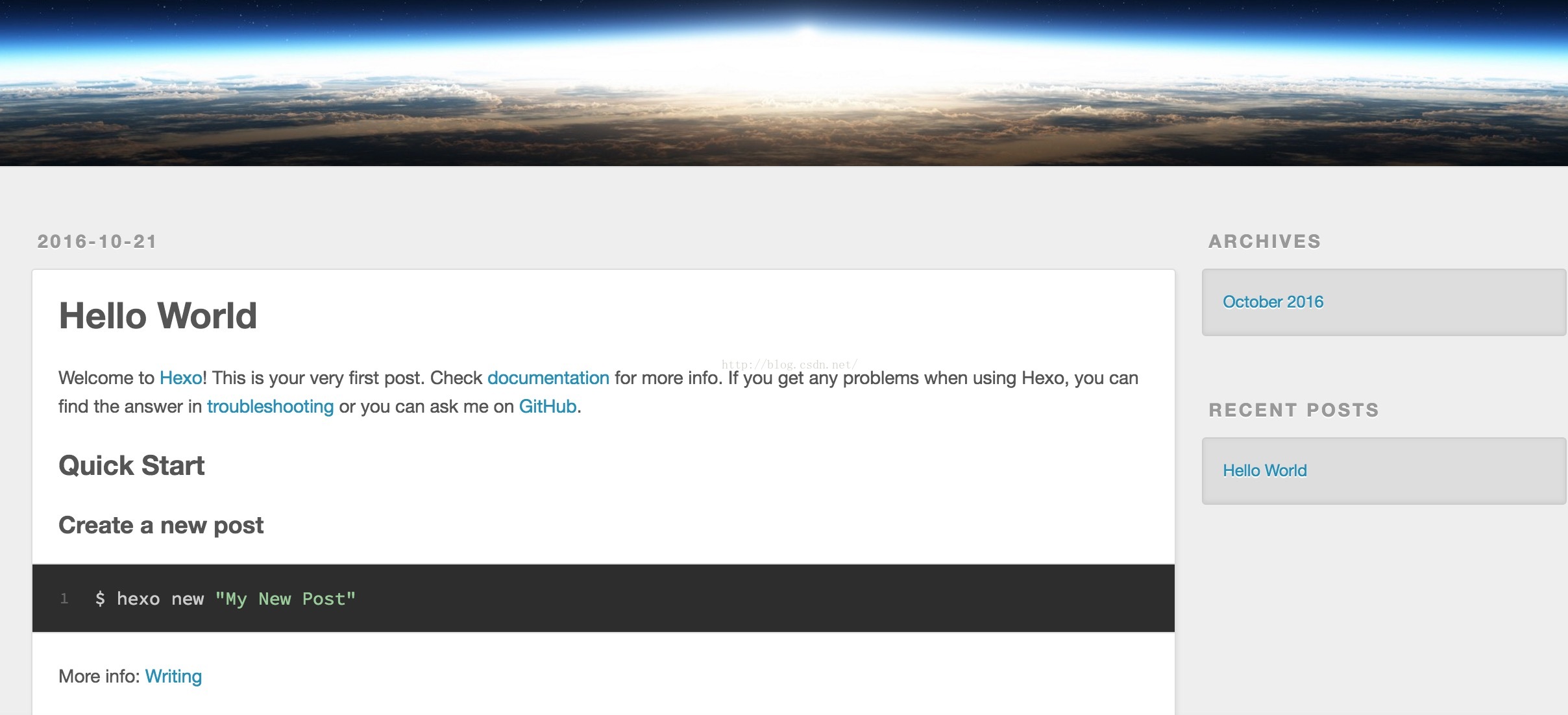Click line number 1 in code block
Image resolution: width=1568 pixels, height=715 pixels.
(x=64, y=598)
